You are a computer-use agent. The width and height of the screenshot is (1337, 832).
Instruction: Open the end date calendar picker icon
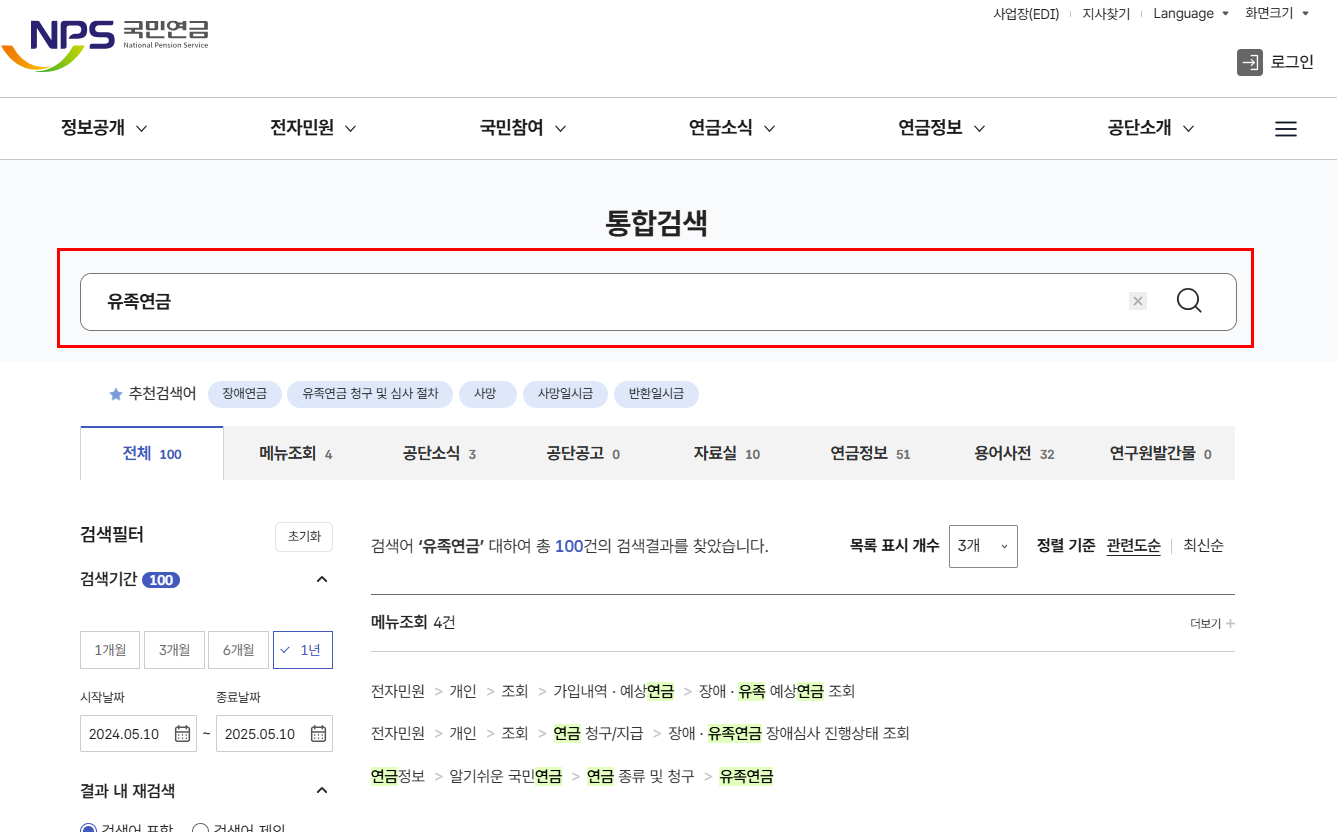point(318,733)
